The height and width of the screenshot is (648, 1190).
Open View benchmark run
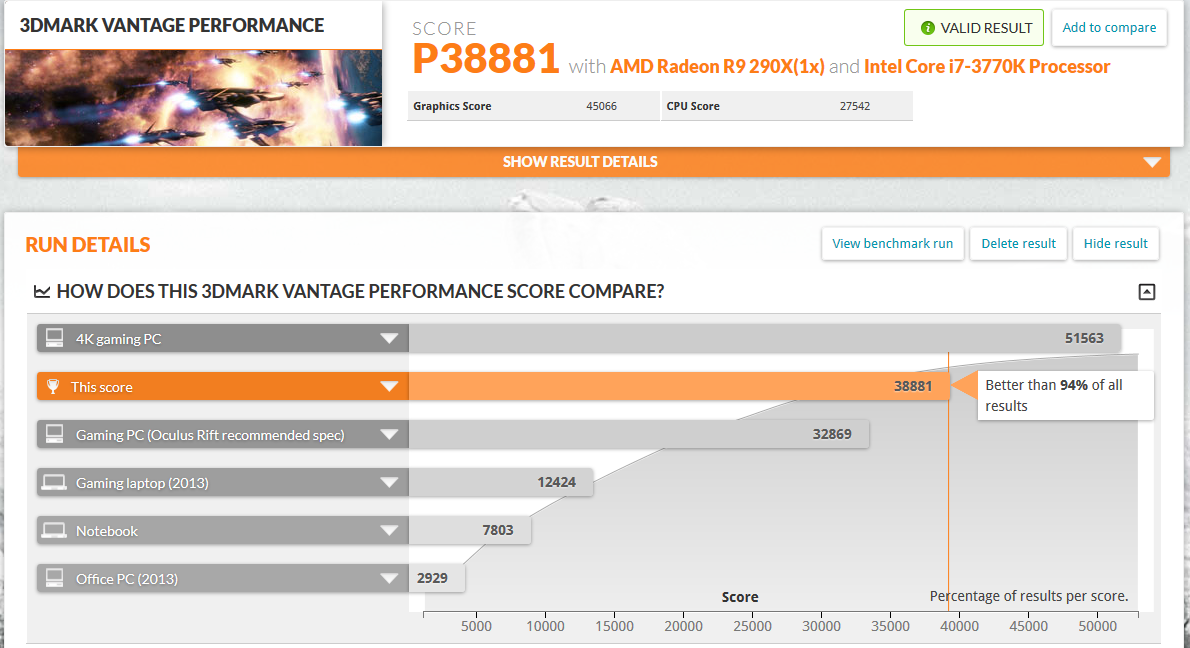pyautogui.click(x=892, y=244)
